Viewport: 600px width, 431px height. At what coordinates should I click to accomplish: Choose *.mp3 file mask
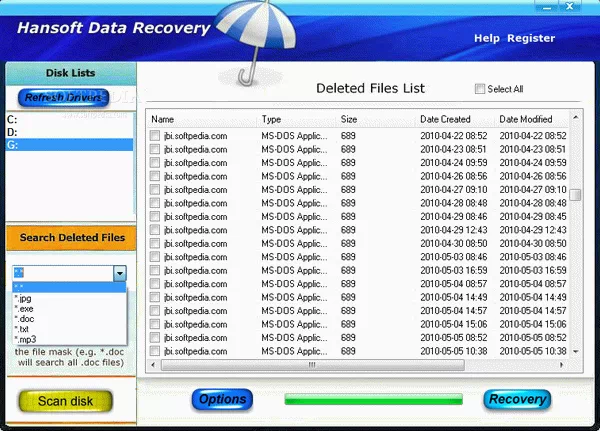click(x=69, y=340)
